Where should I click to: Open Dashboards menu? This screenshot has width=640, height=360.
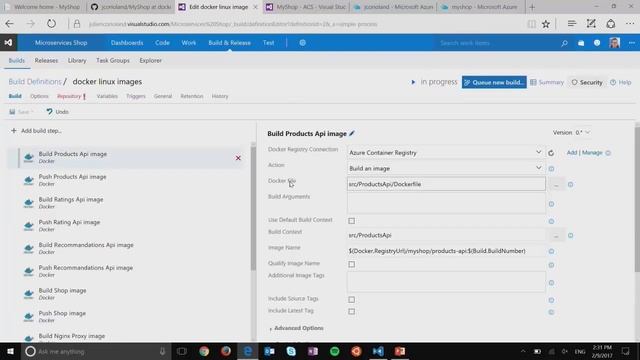coord(127,42)
